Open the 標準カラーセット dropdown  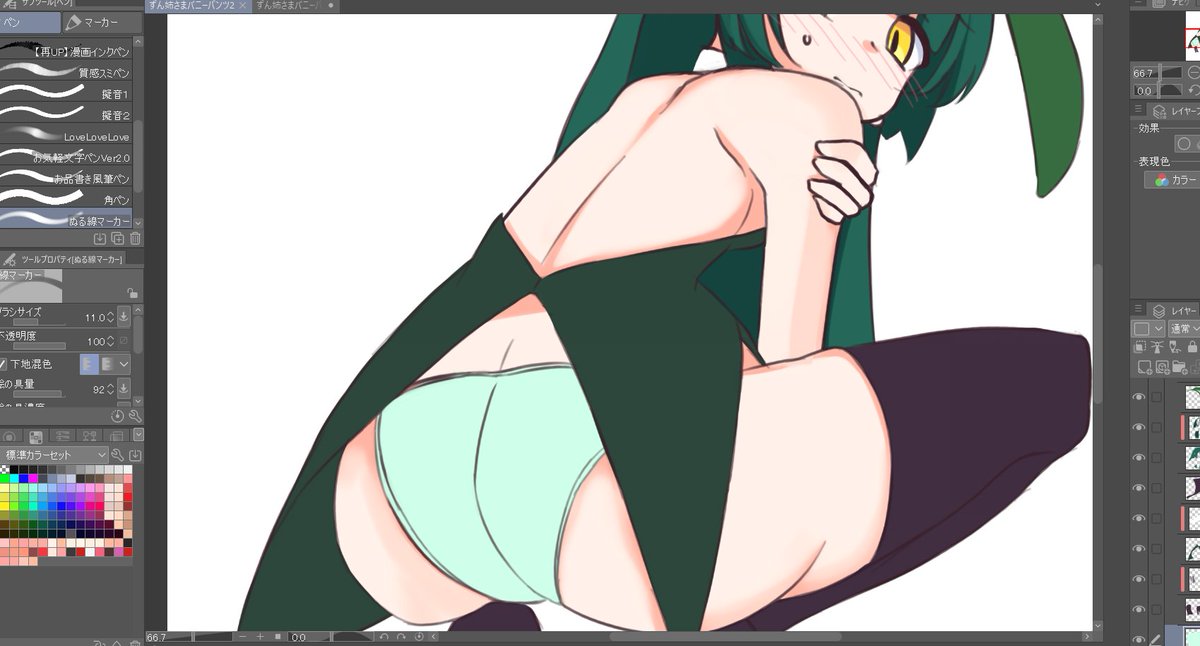(54, 455)
